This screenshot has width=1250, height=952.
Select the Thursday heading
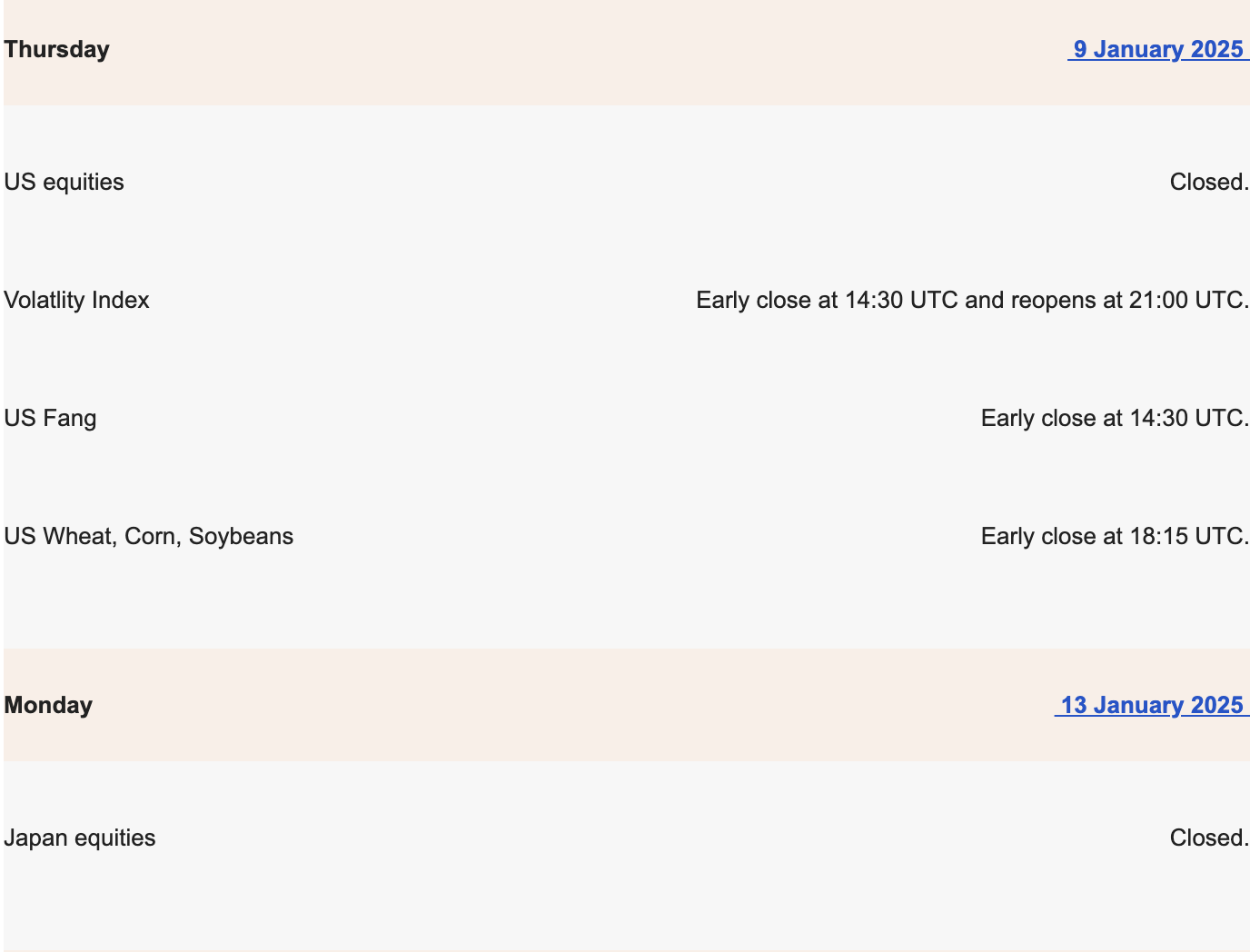(56, 49)
